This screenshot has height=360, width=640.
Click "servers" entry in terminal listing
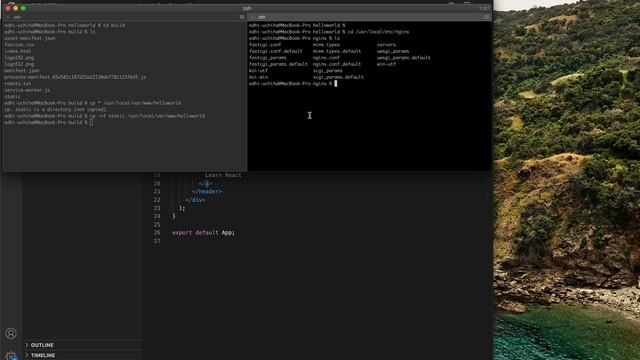coord(386,44)
